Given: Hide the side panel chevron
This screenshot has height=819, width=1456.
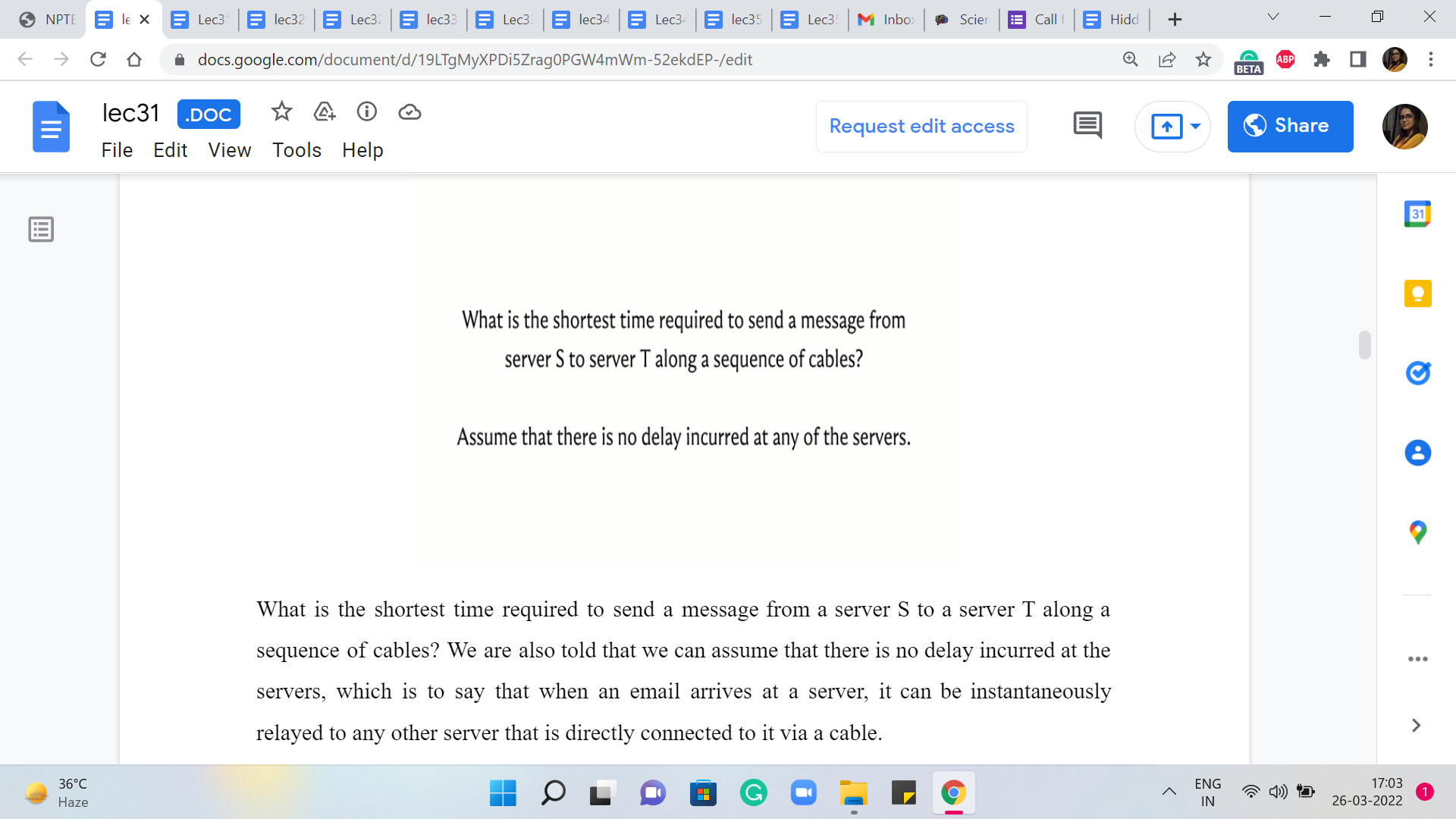Looking at the screenshot, I should pyautogui.click(x=1416, y=726).
